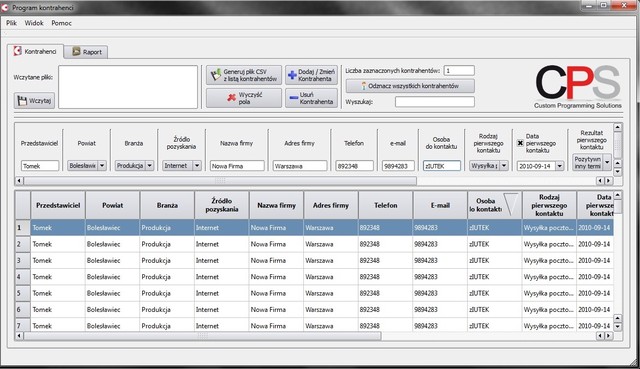
Task: Click the blue minus icon on Usuń button
Action: [x=293, y=98]
